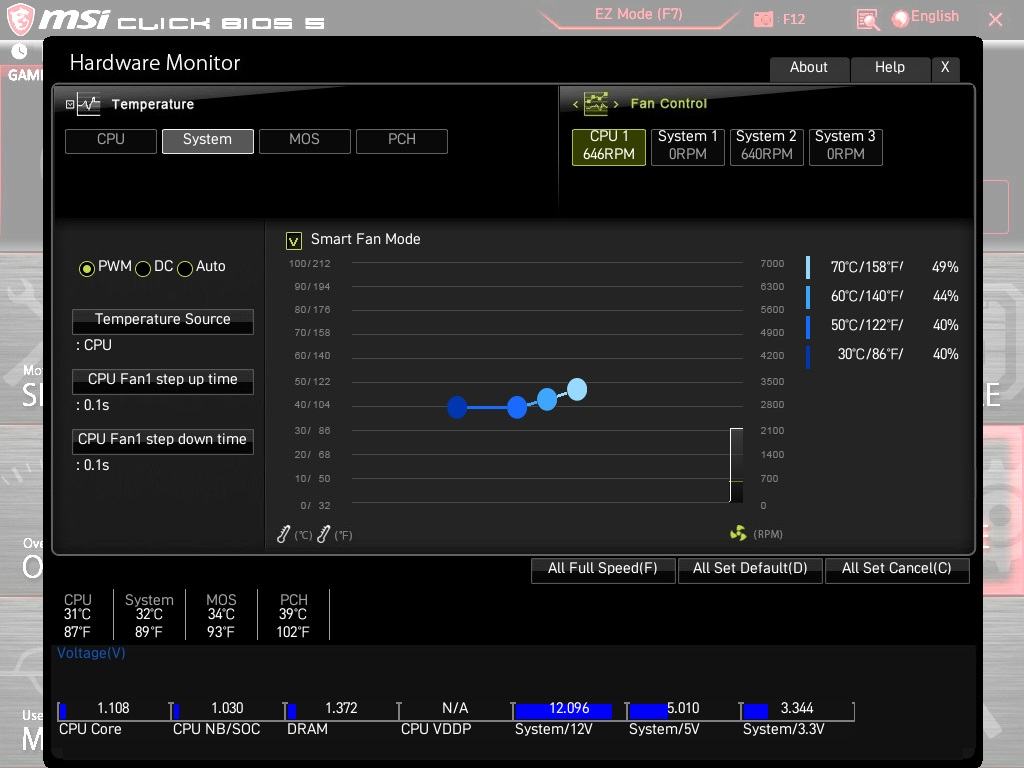Click the small box next to Temperature
The width and height of the screenshot is (1024, 768).
[x=70, y=104]
